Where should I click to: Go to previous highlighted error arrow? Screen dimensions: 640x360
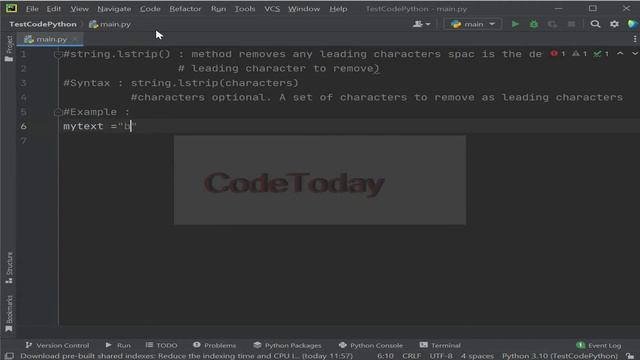[x=620, y=53]
